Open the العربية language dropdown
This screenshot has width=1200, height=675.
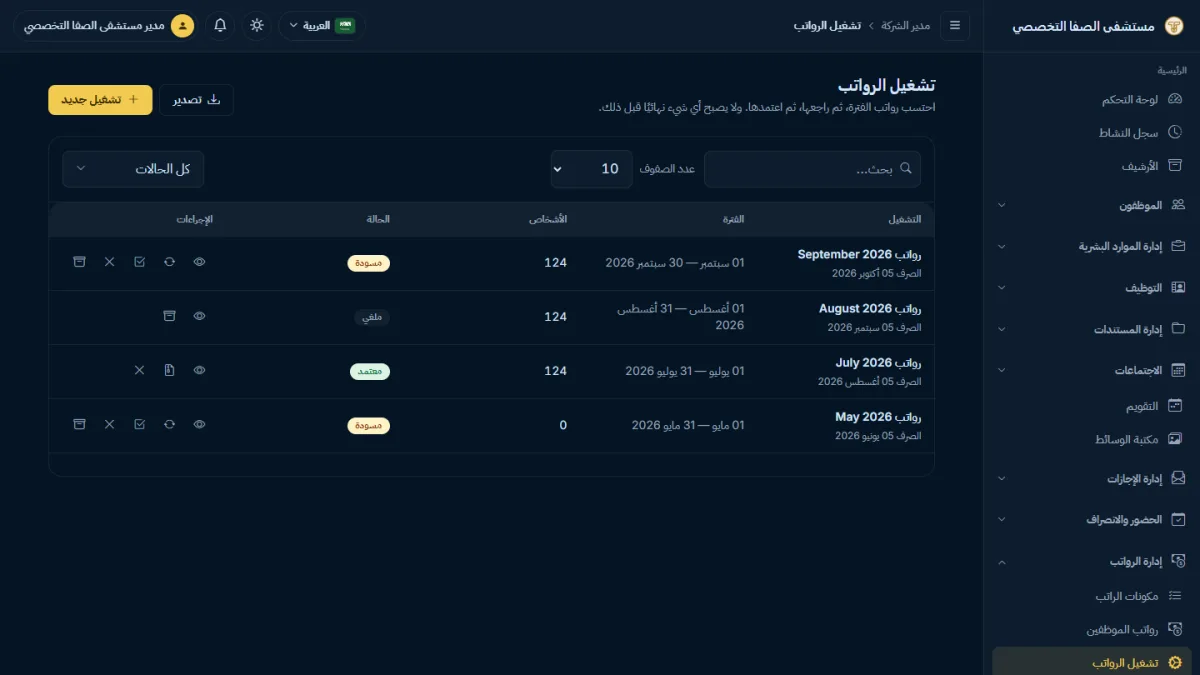click(322, 25)
